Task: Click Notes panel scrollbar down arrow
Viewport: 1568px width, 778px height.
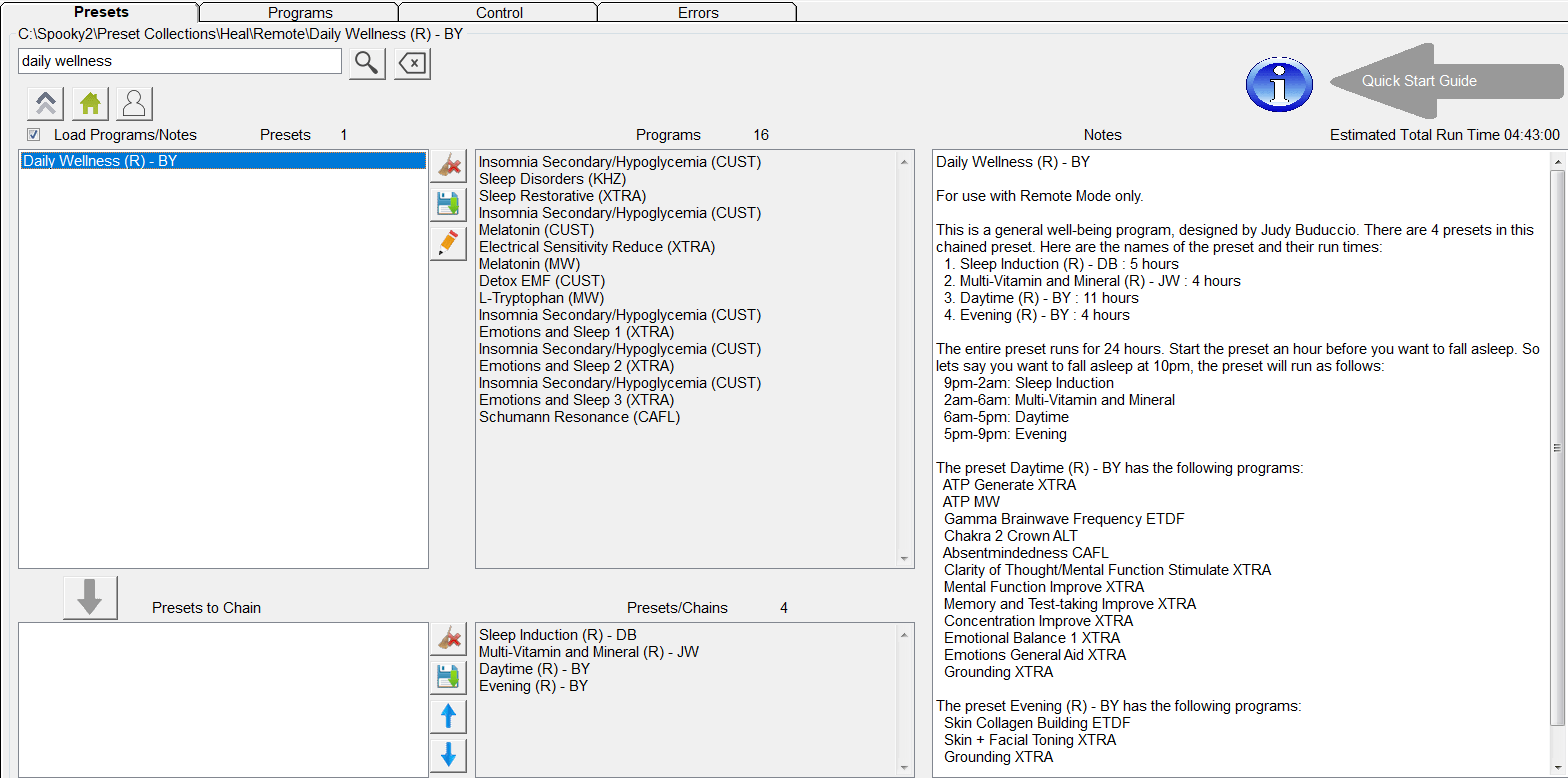Action: point(1558,766)
